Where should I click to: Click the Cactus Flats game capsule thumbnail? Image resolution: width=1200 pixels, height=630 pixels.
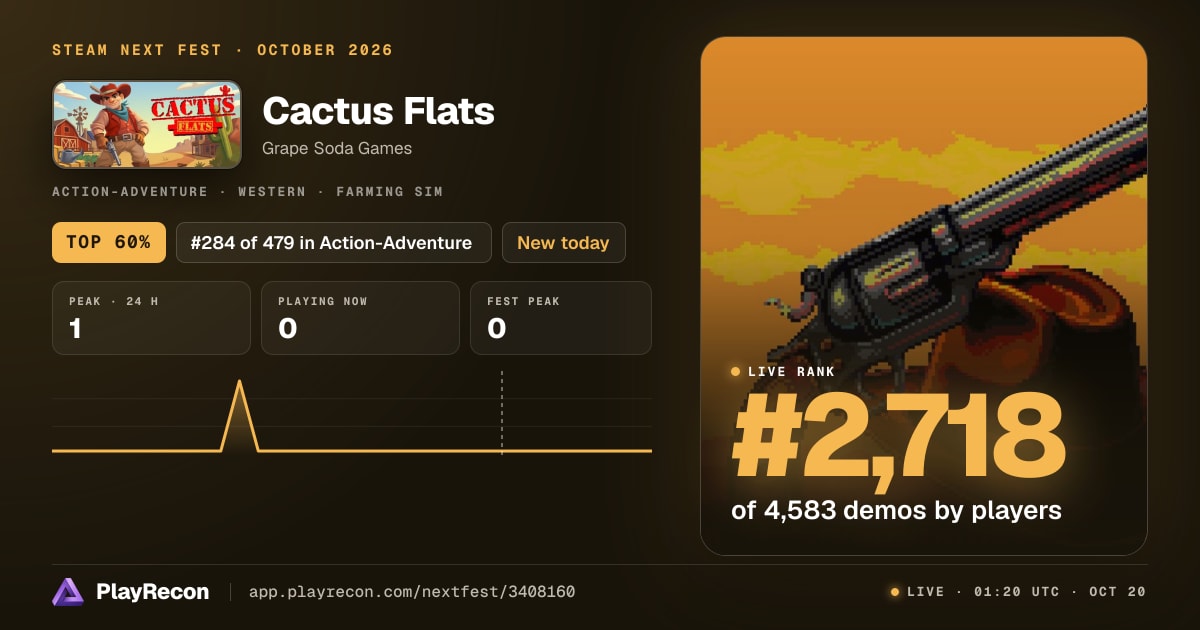(x=147, y=125)
